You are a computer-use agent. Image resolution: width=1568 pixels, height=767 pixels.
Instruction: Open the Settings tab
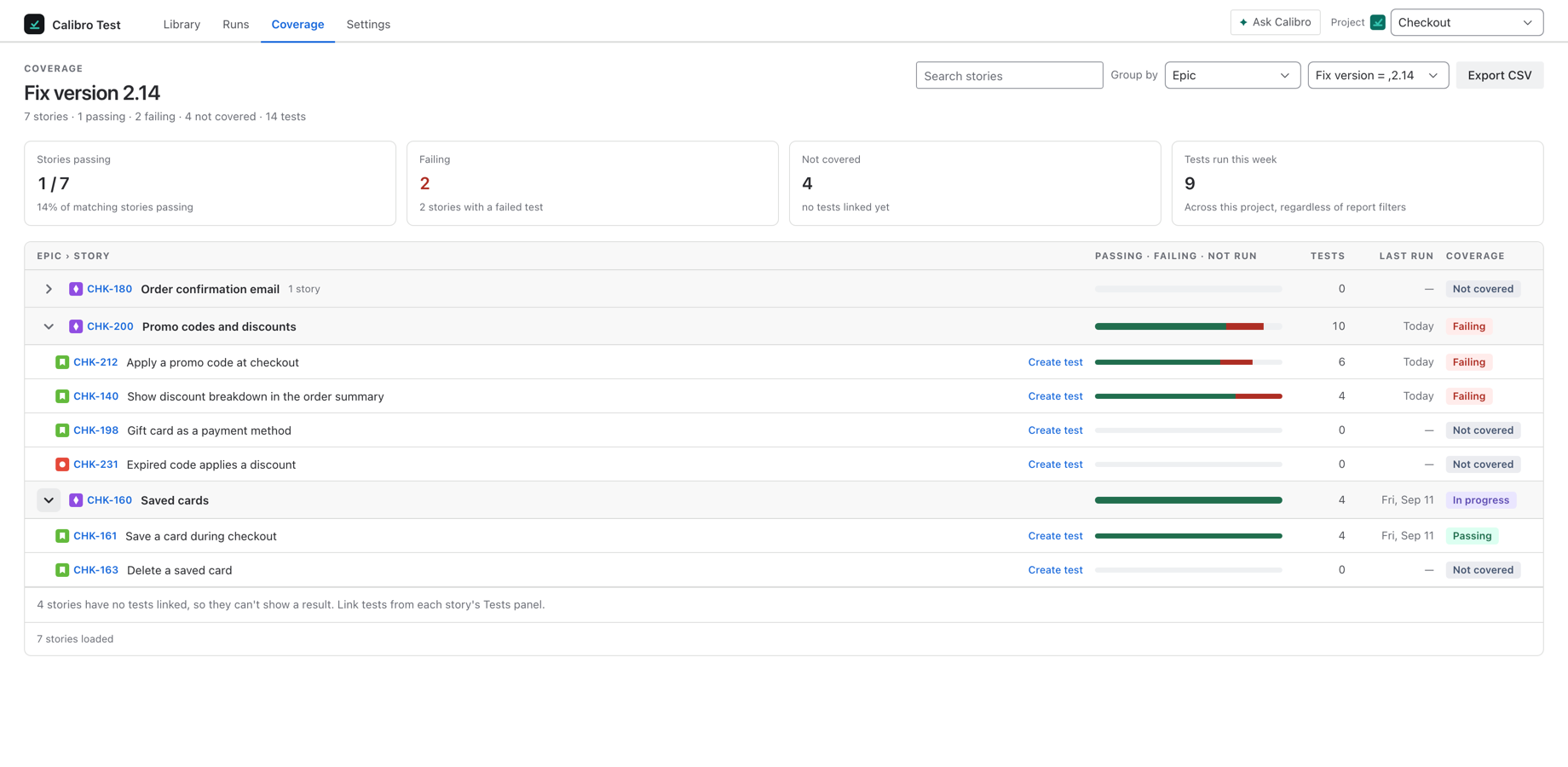(368, 24)
